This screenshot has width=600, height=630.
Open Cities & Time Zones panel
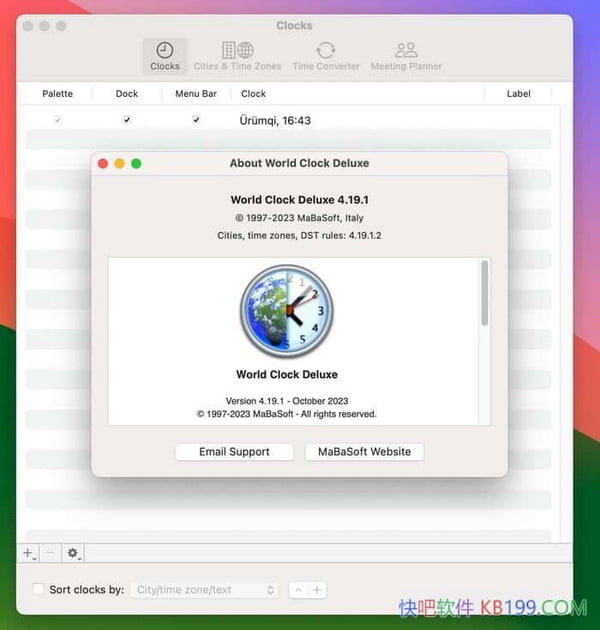(237, 56)
